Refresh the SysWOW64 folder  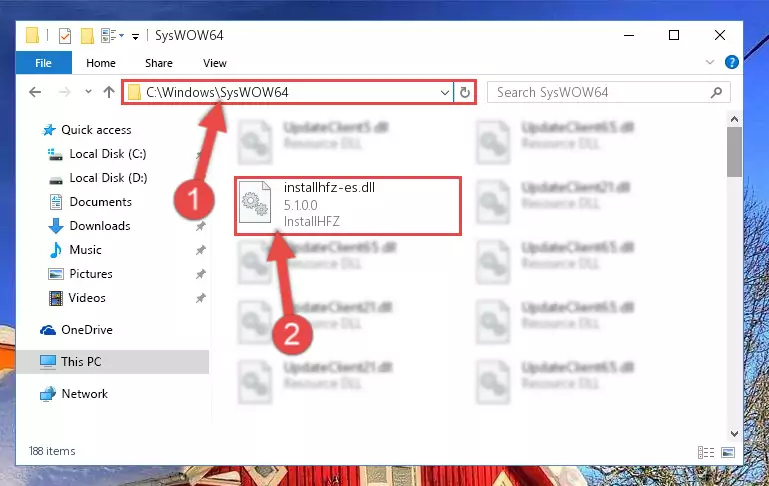coord(464,92)
